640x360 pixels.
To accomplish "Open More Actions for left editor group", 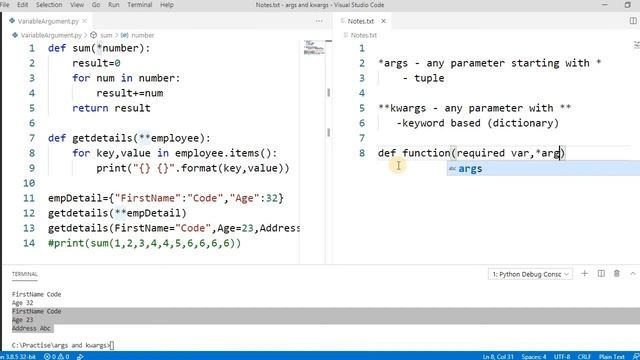I will 319,21.
